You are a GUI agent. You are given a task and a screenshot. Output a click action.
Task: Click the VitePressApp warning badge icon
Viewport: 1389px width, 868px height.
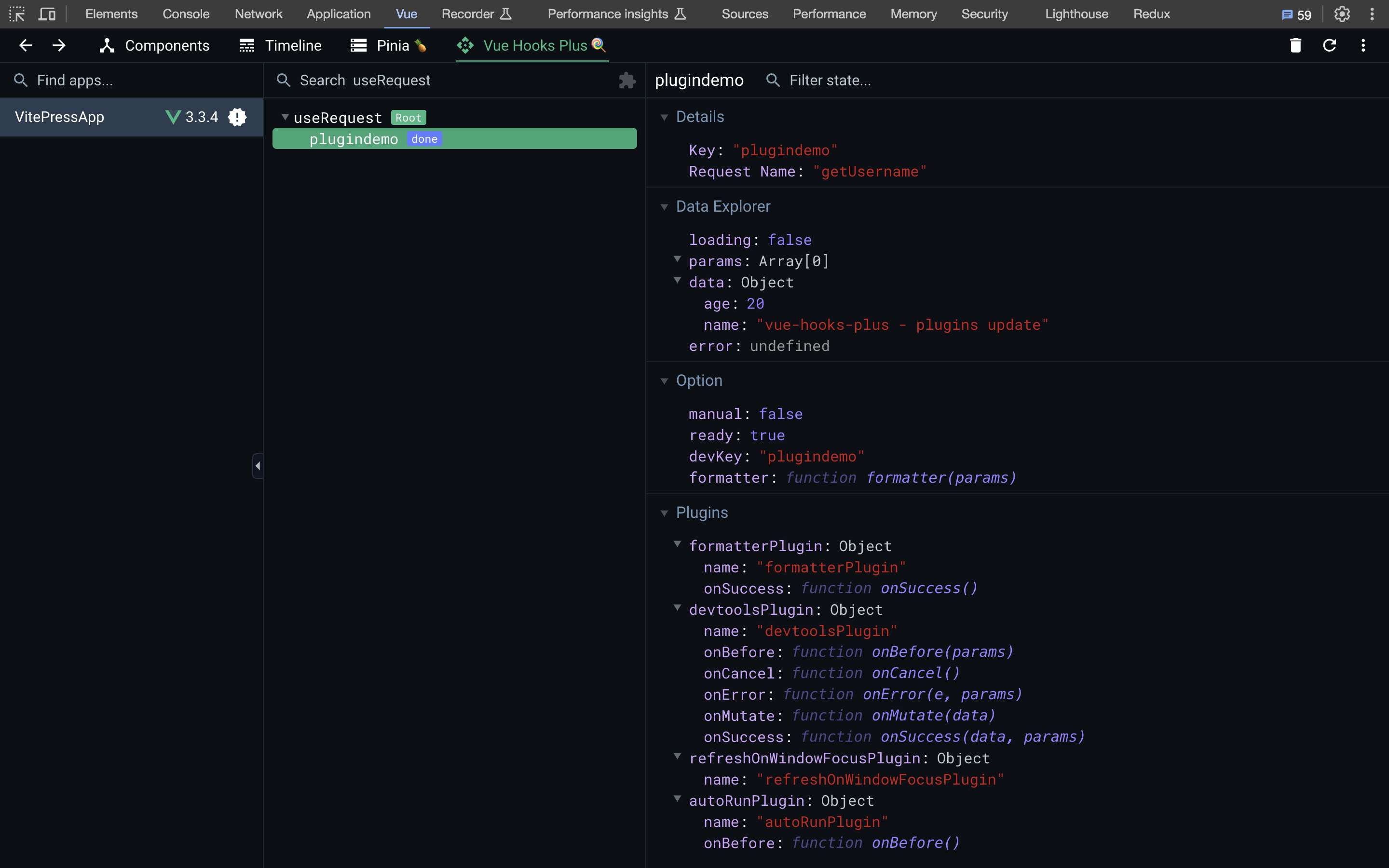pyautogui.click(x=237, y=117)
